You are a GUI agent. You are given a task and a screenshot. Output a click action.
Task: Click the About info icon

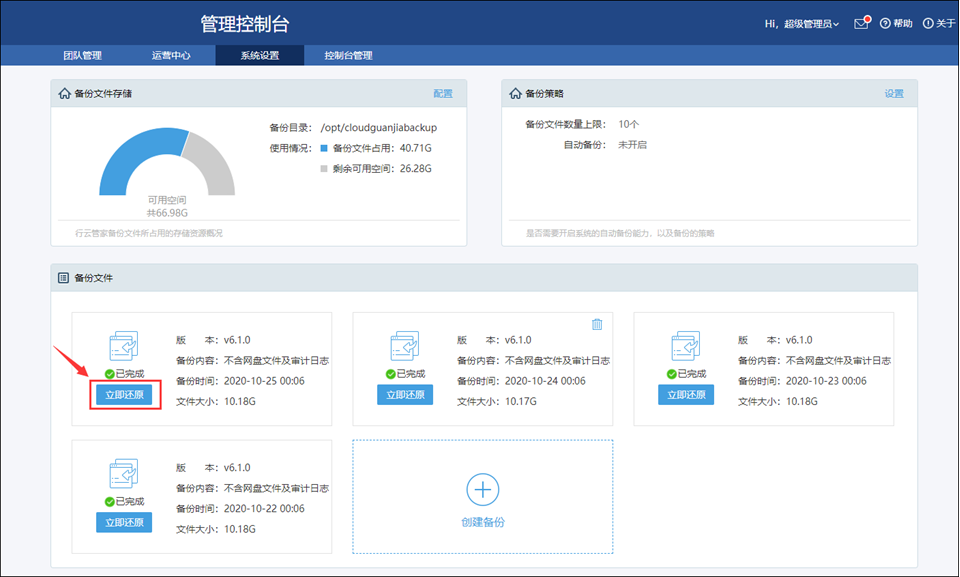[x=927, y=23]
